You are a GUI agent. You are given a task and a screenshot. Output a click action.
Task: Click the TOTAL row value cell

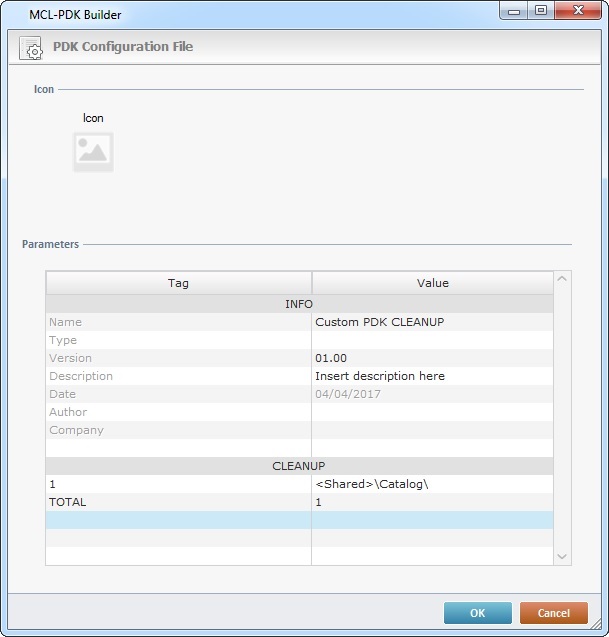431,502
